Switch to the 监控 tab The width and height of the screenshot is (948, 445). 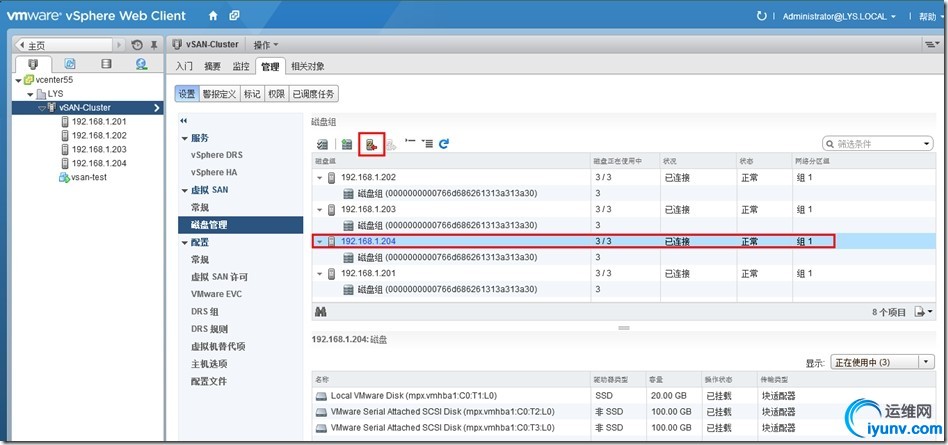tap(241, 66)
